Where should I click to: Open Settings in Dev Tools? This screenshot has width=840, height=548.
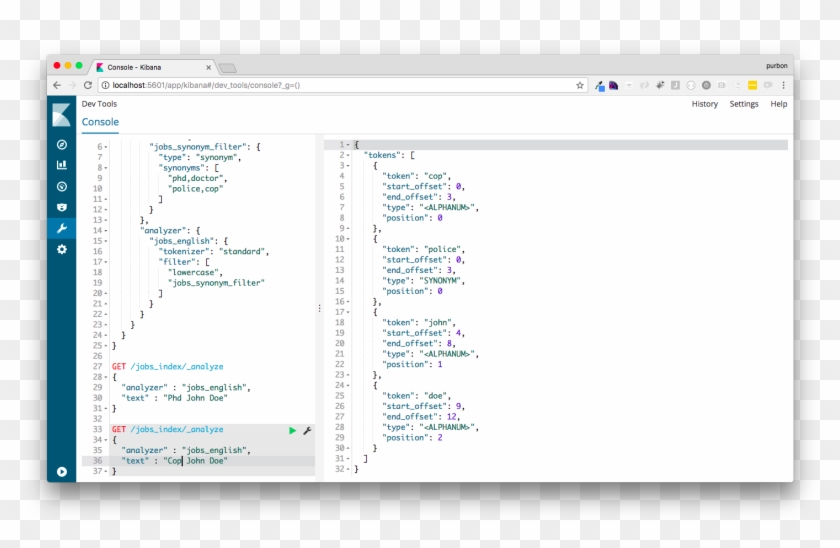pyautogui.click(x=744, y=104)
